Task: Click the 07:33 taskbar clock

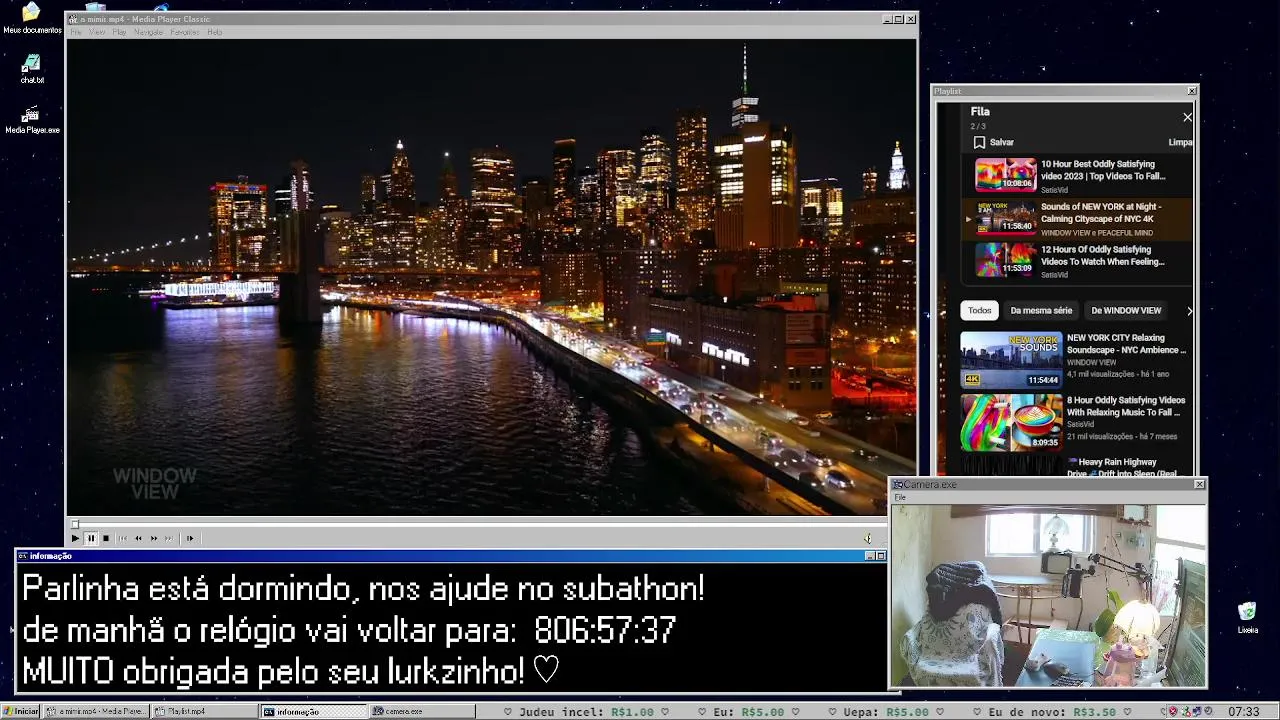Action: tap(1243, 711)
